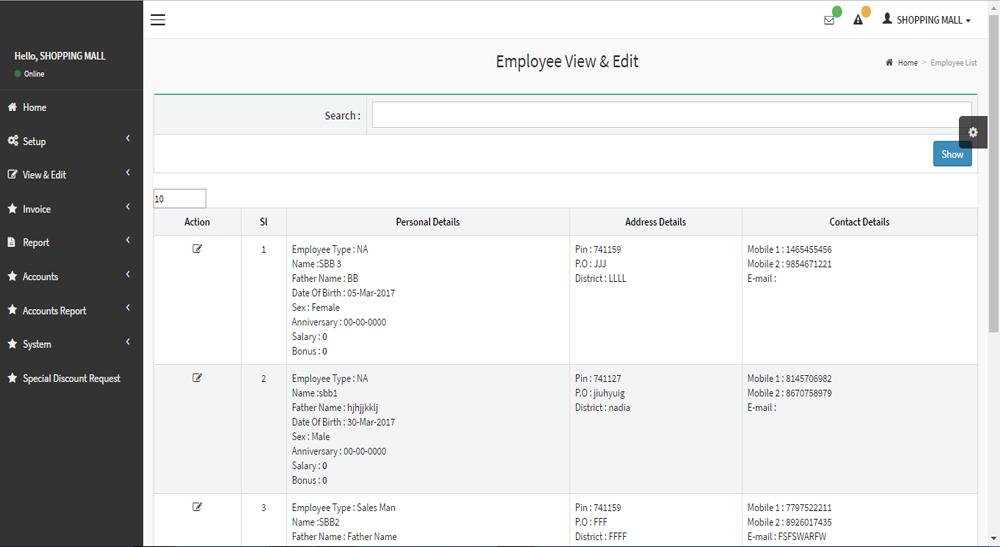Sort by the Personal Details column header

pyautogui.click(x=428, y=222)
